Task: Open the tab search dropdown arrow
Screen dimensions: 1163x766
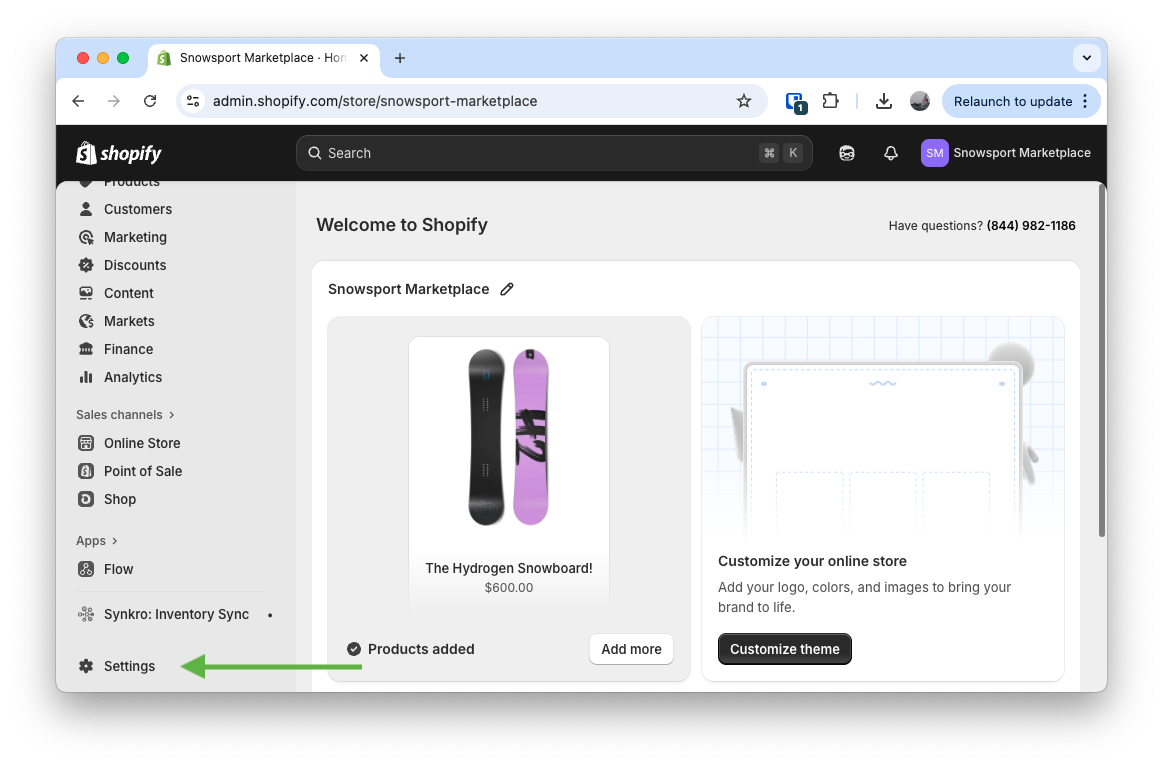Action: 1087,58
